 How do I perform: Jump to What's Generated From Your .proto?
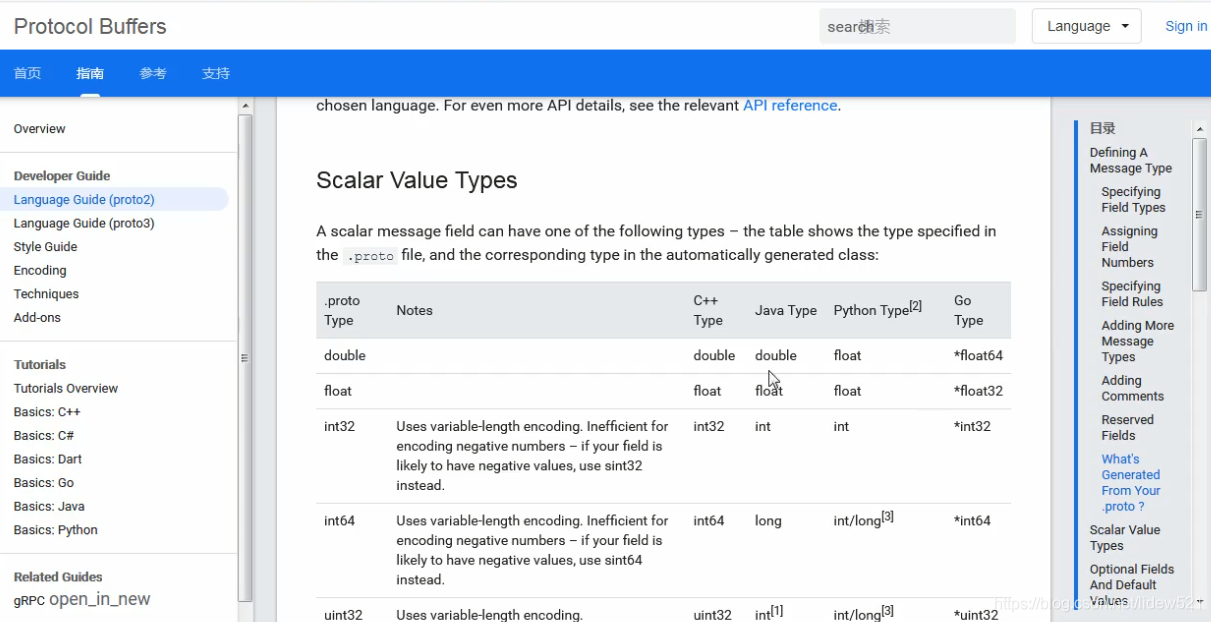(x=1131, y=483)
